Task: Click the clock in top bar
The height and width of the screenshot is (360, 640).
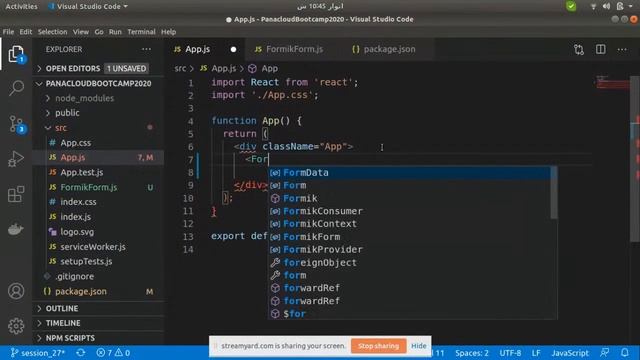Action: (x=320, y=6)
